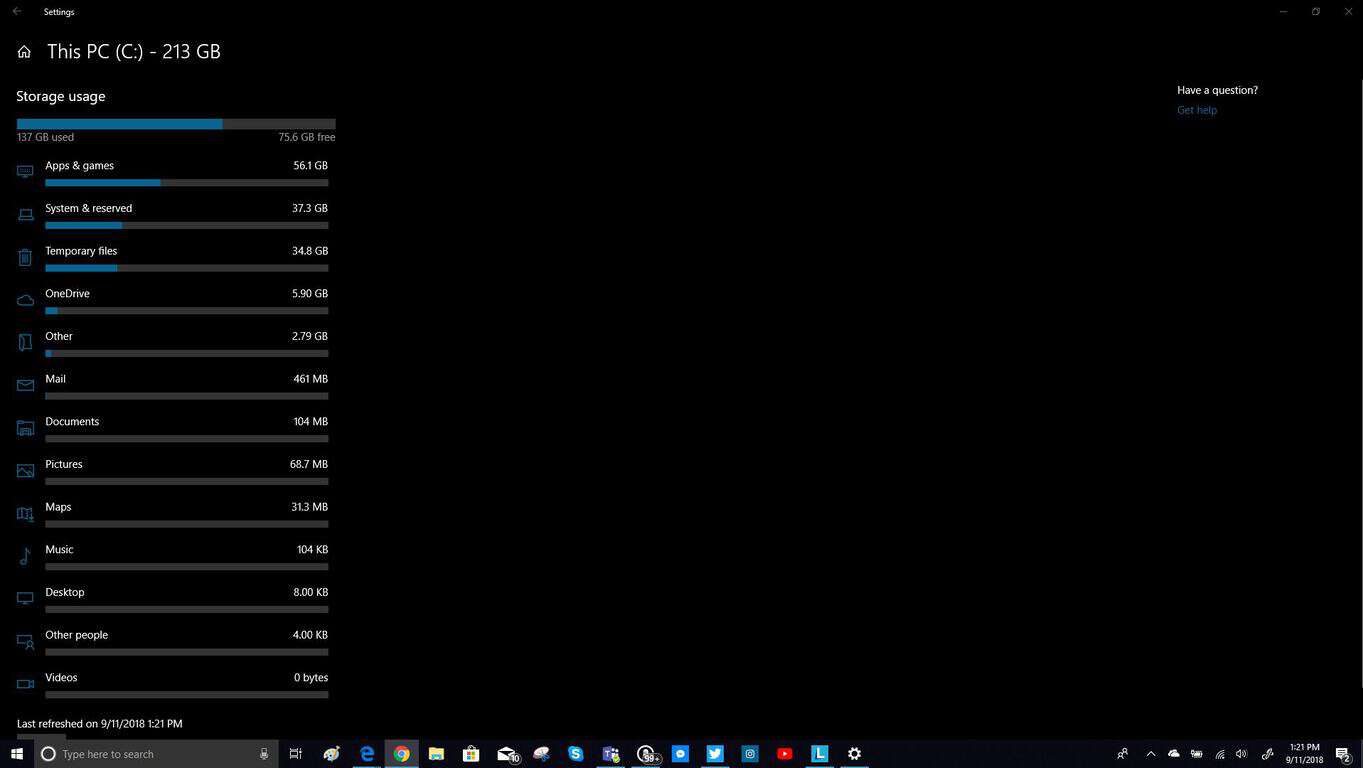Select the Mail envelope icon

[x=25, y=386]
